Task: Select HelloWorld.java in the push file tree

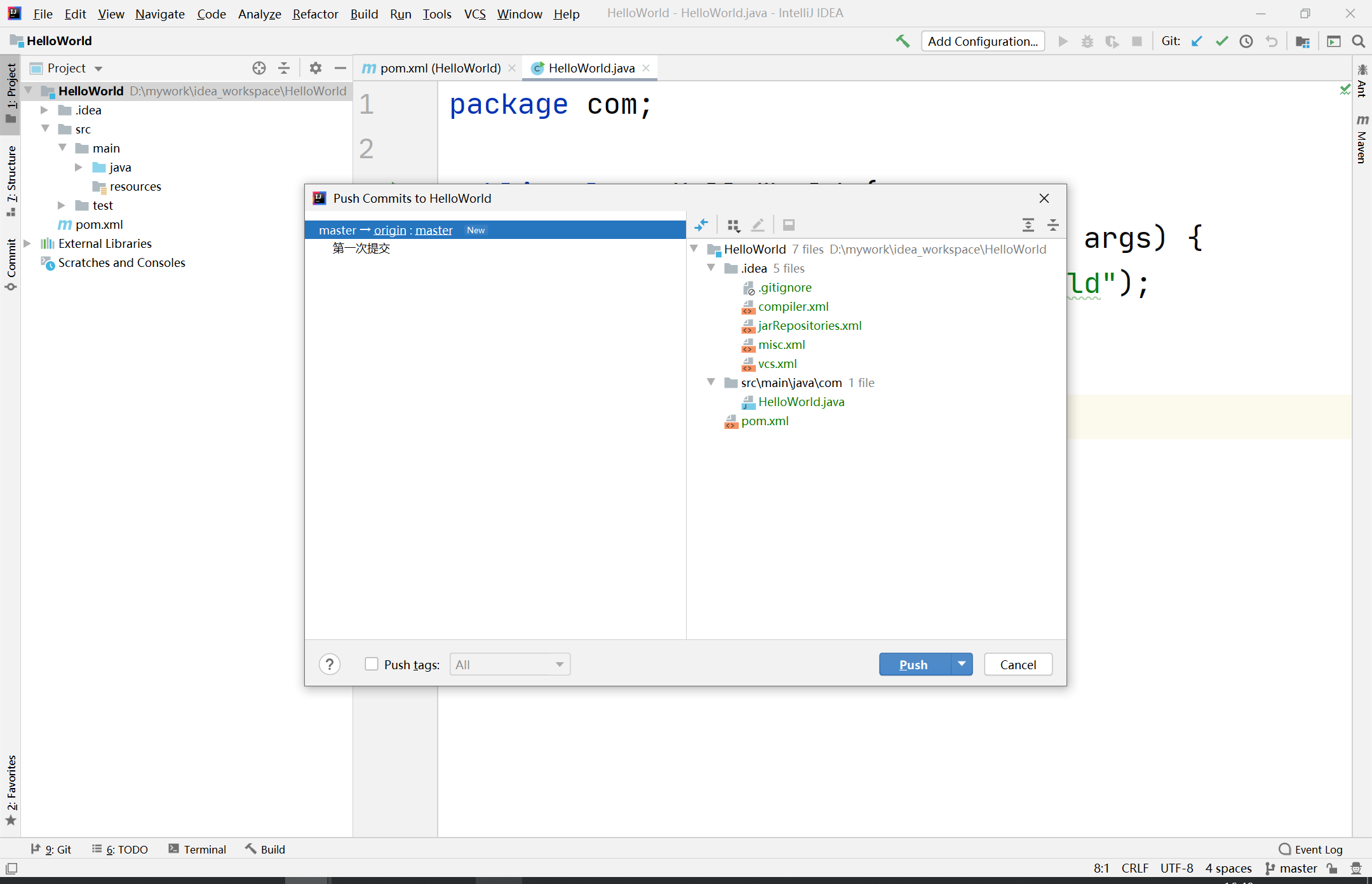Action: 801,402
